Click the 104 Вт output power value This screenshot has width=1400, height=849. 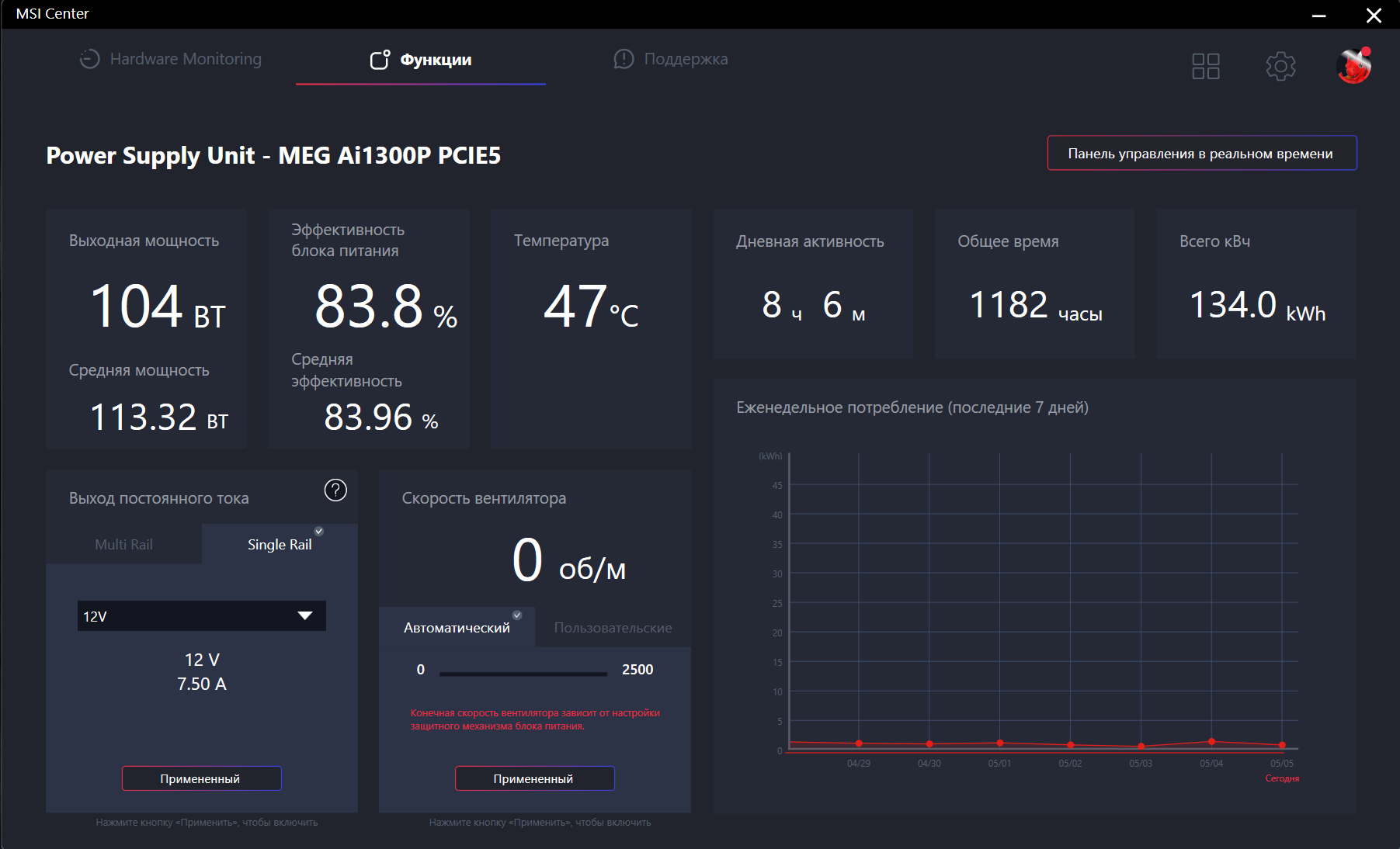pyautogui.click(x=158, y=306)
